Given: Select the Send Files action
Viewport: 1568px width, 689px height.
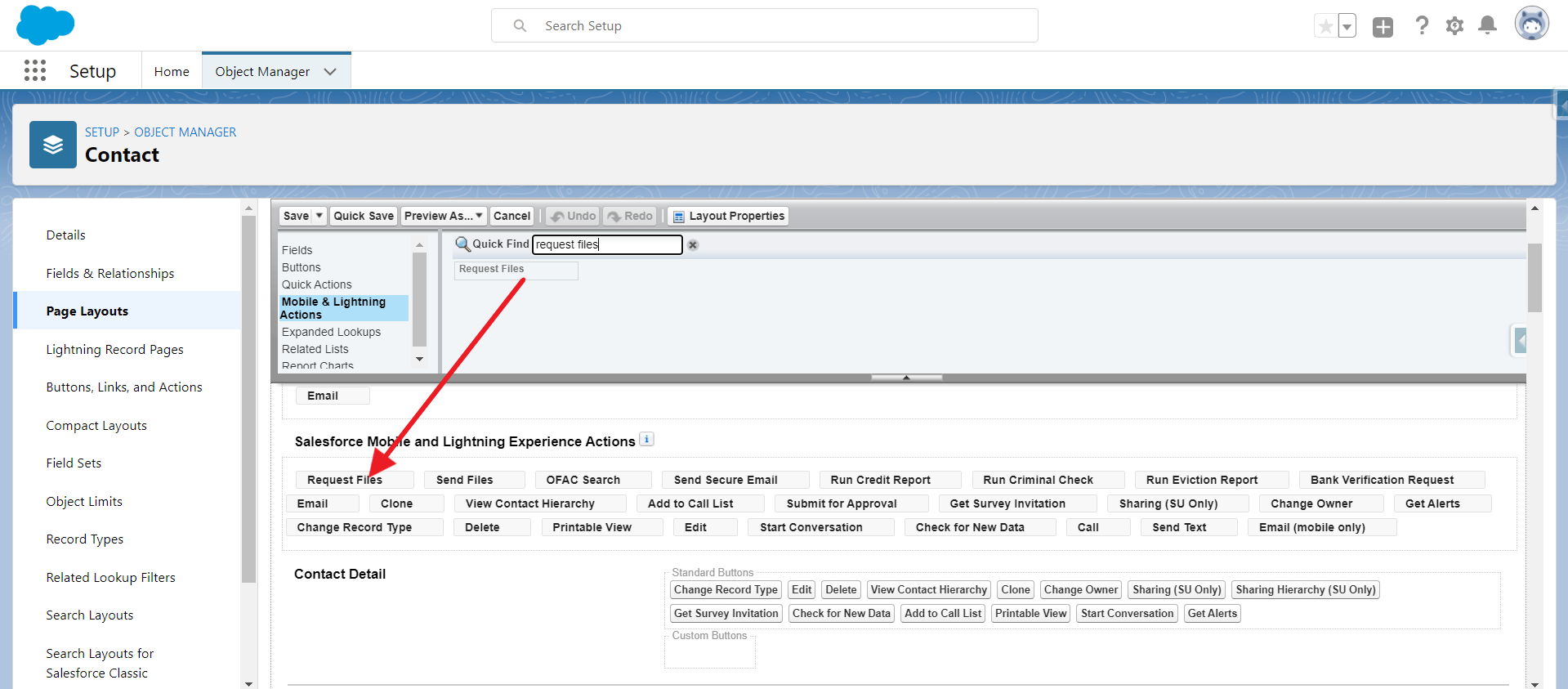Looking at the screenshot, I should (475, 480).
